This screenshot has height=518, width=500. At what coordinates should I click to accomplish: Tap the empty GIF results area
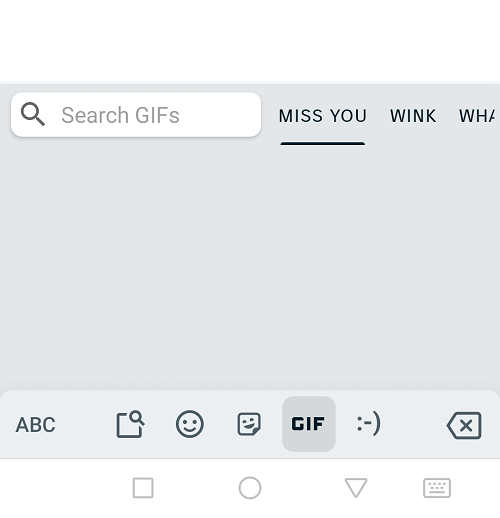pyautogui.click(x=250, y=267)
